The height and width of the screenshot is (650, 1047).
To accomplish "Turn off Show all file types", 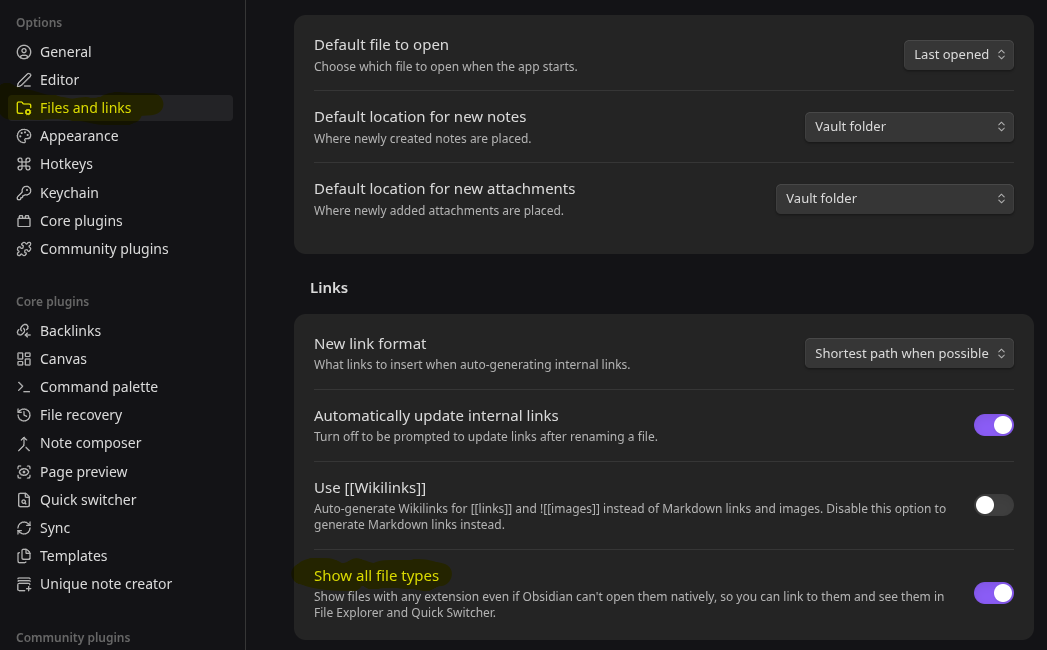I will coord(993,593).
